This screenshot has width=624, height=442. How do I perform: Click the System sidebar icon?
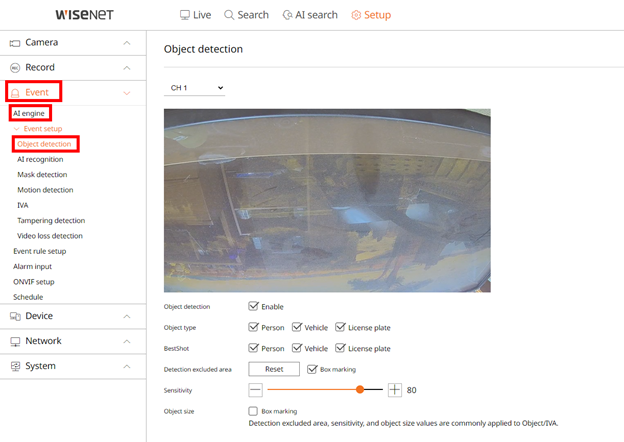pyautogui.click(x=15, y=366)
